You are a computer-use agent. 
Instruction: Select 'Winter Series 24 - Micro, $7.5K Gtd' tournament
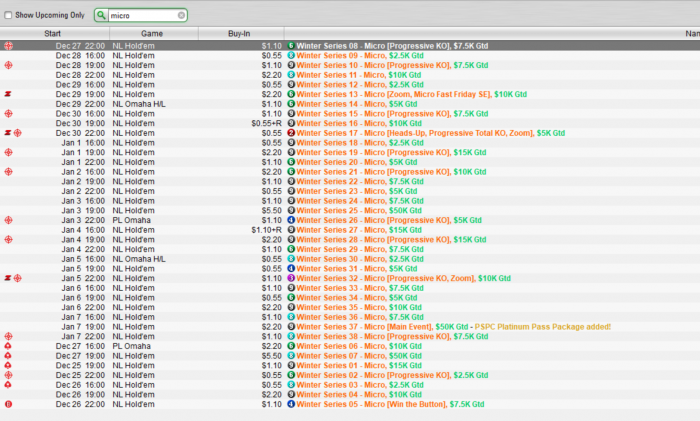[360, 201]
